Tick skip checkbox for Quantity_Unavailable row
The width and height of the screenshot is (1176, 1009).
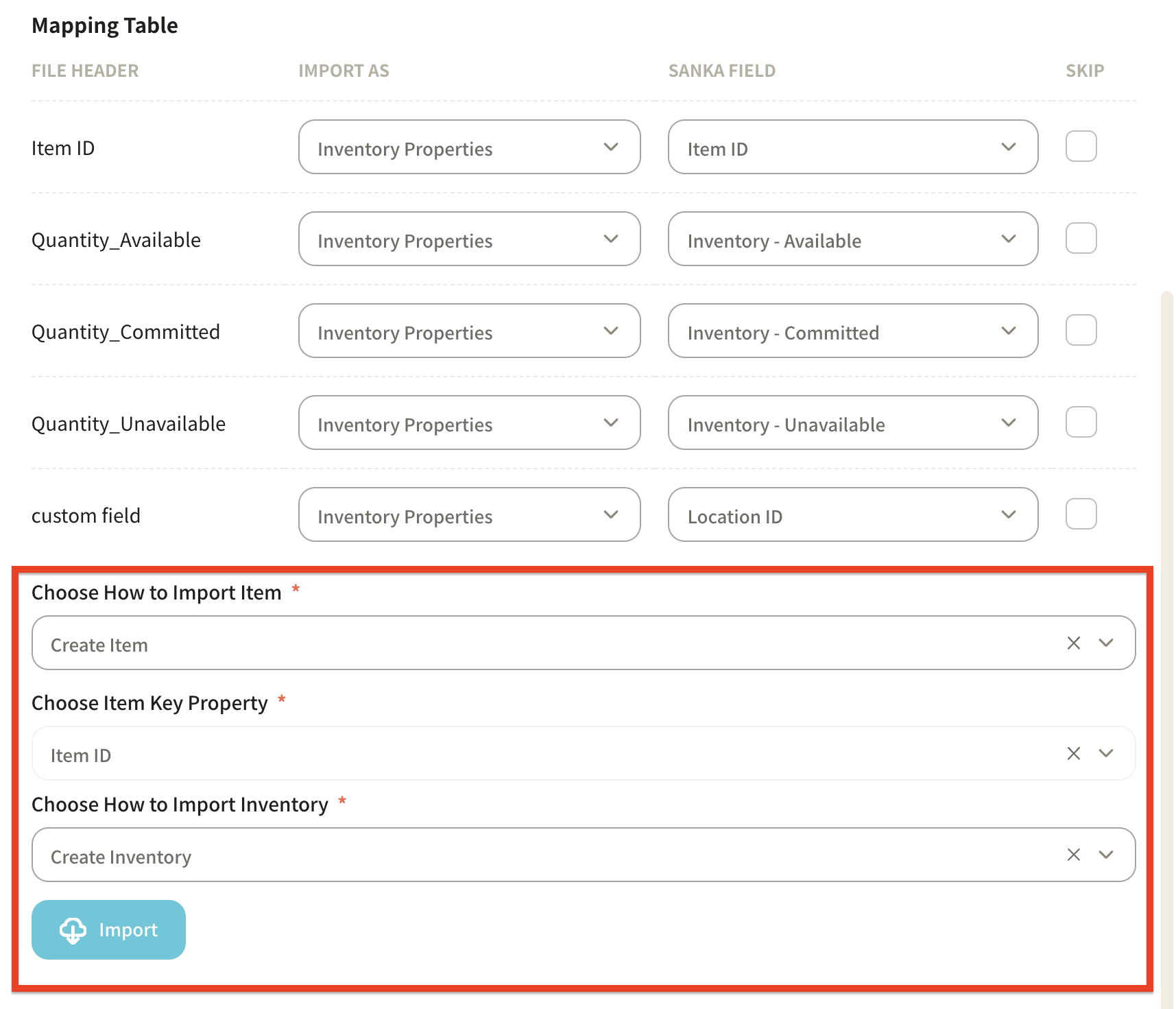click(1081, 423)
